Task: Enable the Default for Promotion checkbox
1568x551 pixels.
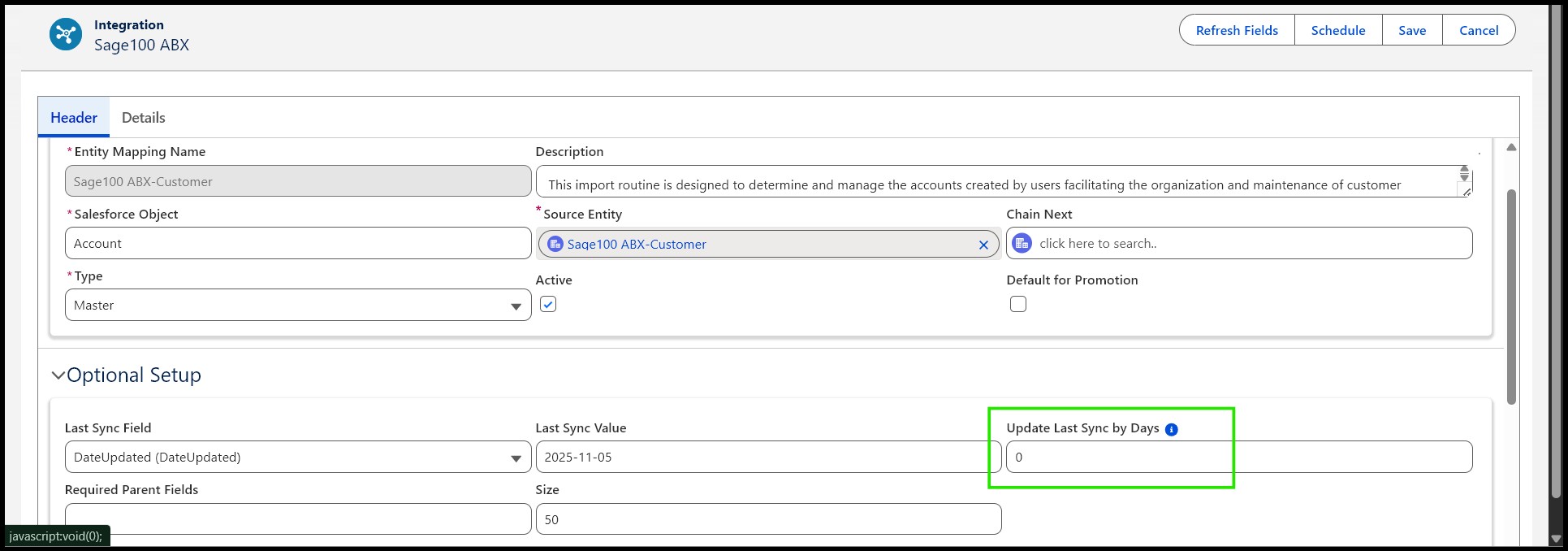Action: click(1018, 304)
